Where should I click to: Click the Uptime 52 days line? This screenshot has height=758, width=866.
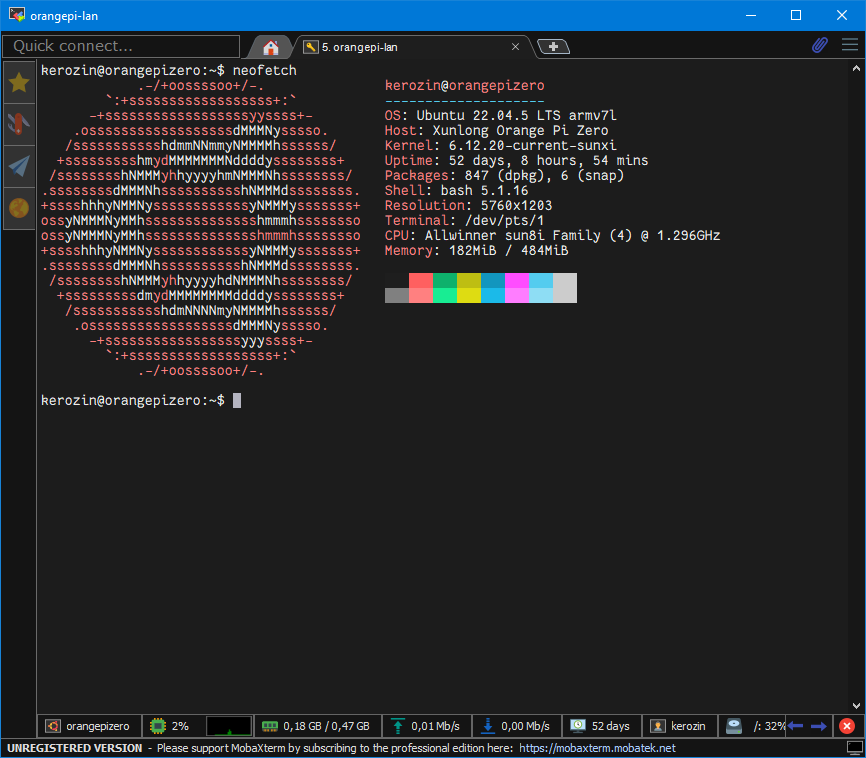pos(516,160)
